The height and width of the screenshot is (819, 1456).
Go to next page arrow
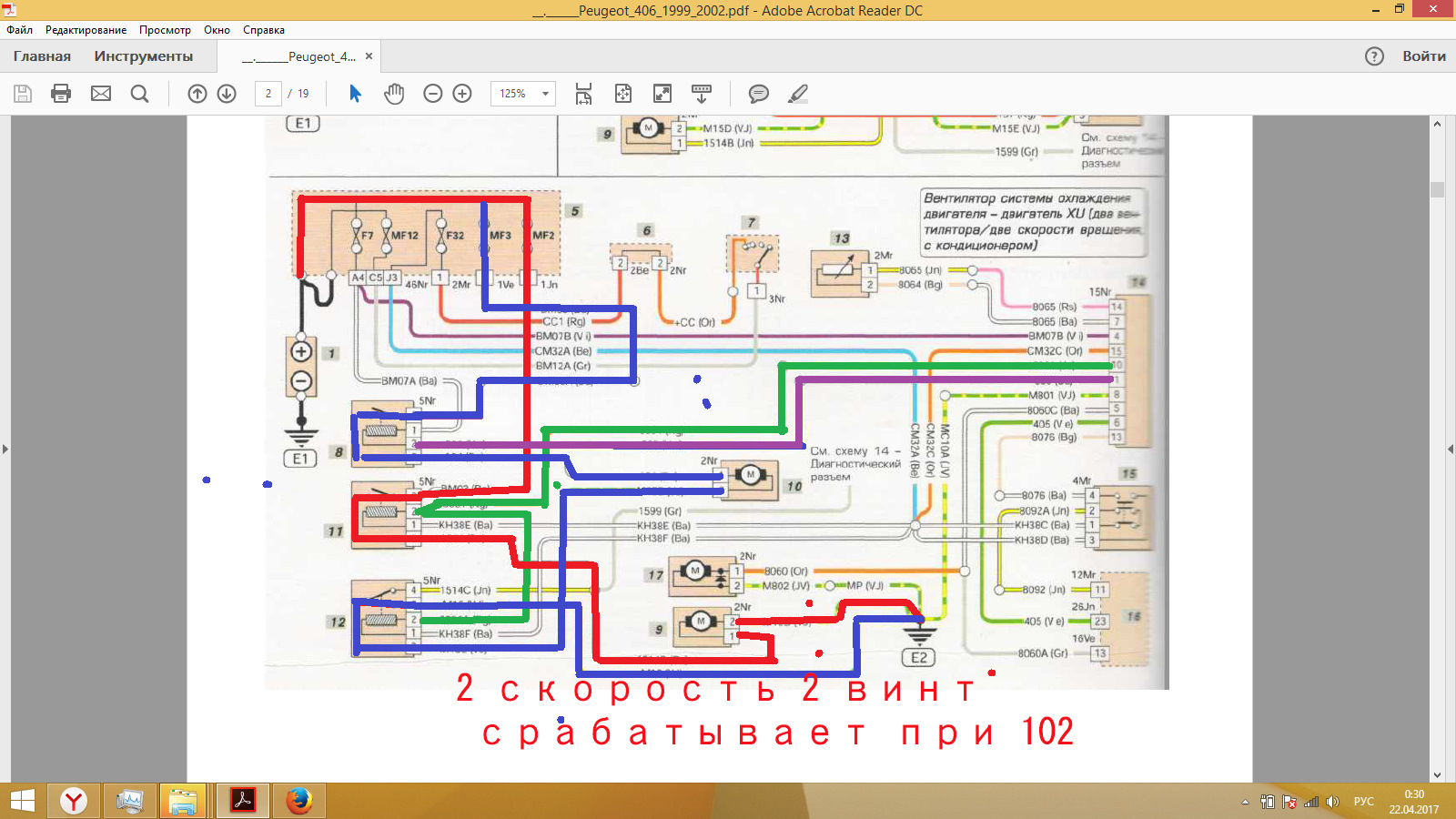(227, 94)
